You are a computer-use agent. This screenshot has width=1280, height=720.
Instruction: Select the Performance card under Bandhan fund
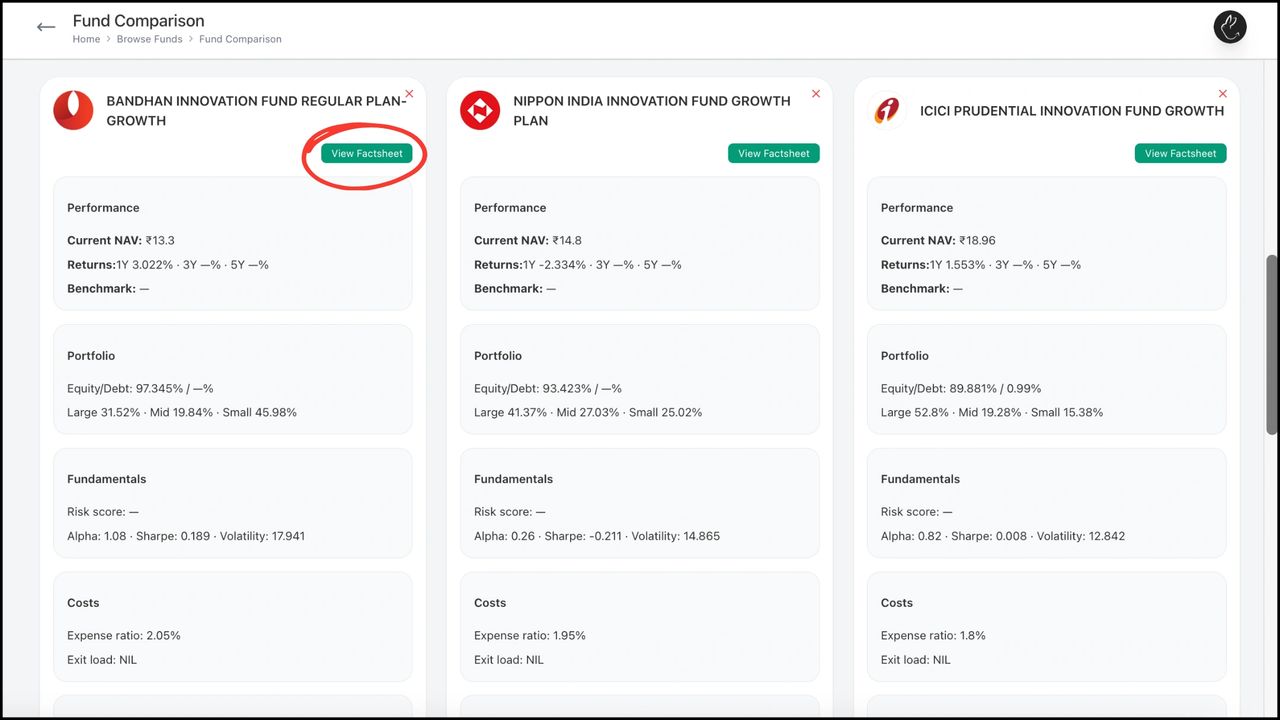(x=233, y=244)
